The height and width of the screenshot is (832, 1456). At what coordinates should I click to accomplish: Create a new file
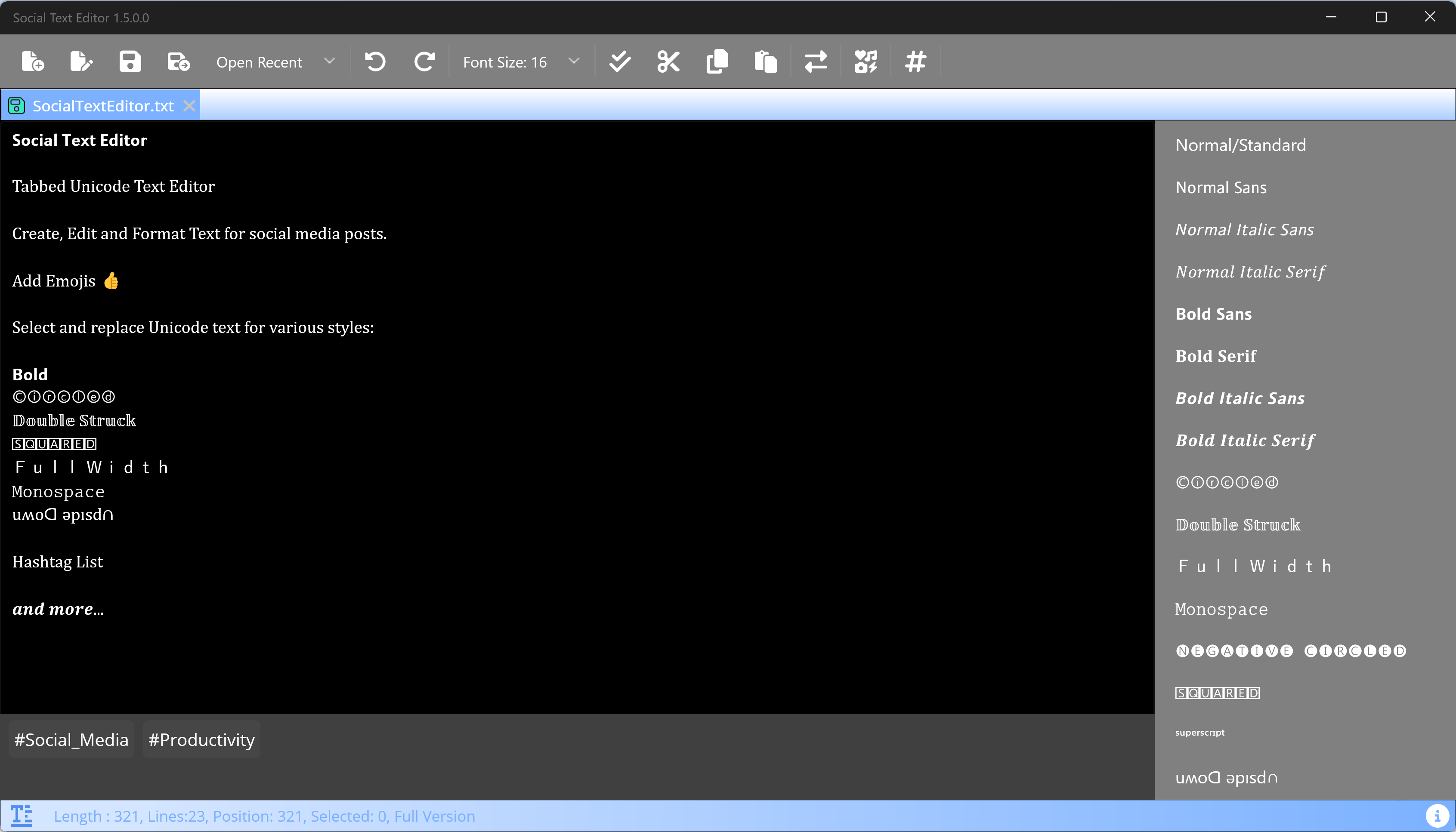pos(32,61)
